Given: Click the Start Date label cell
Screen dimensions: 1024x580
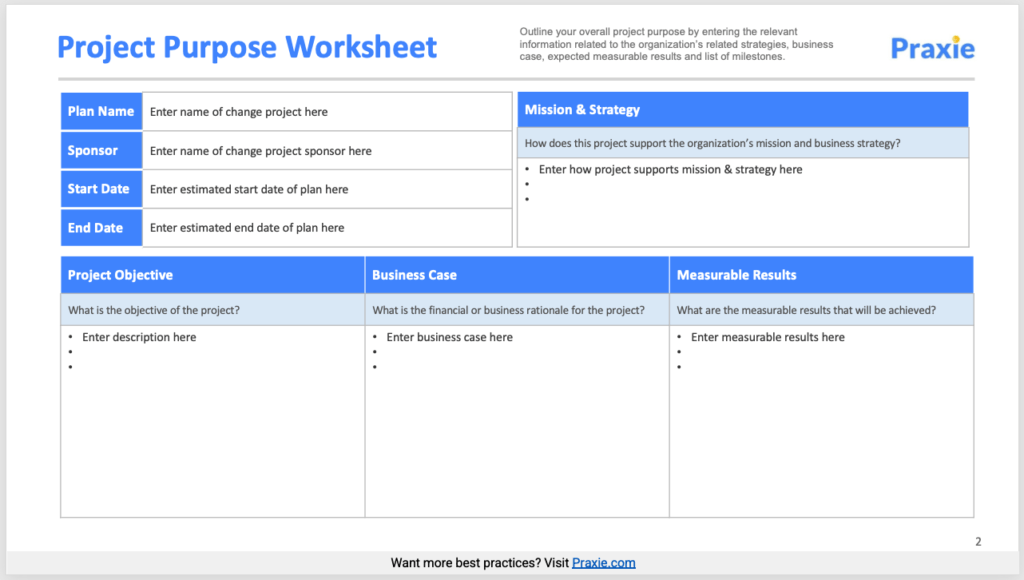Looking at the screenshot, I should 101,189.
